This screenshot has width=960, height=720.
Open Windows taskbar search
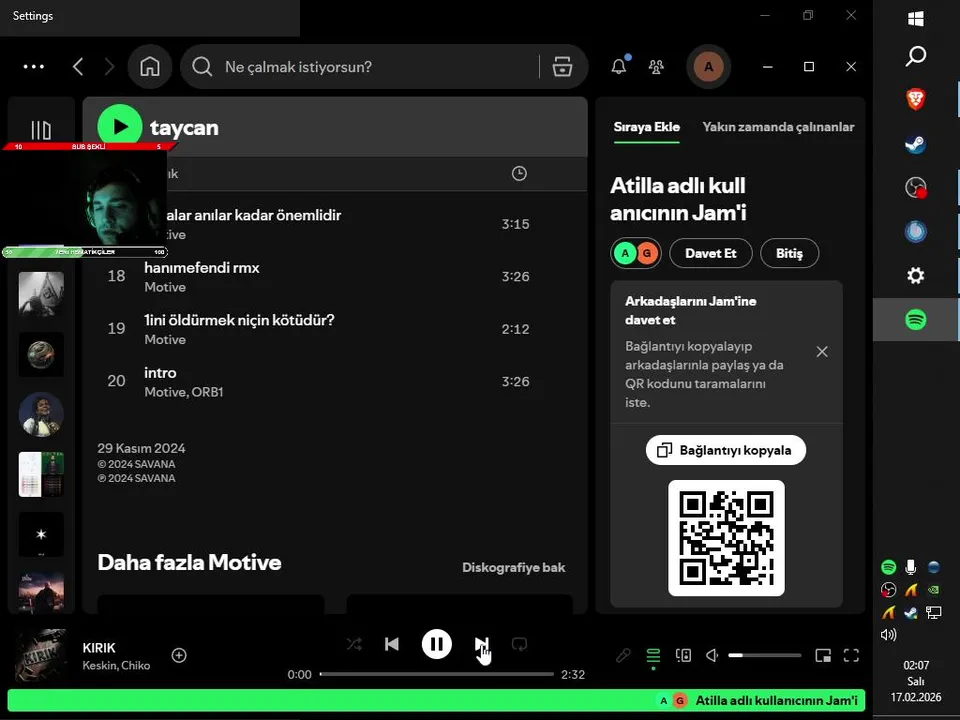(916, 56)
